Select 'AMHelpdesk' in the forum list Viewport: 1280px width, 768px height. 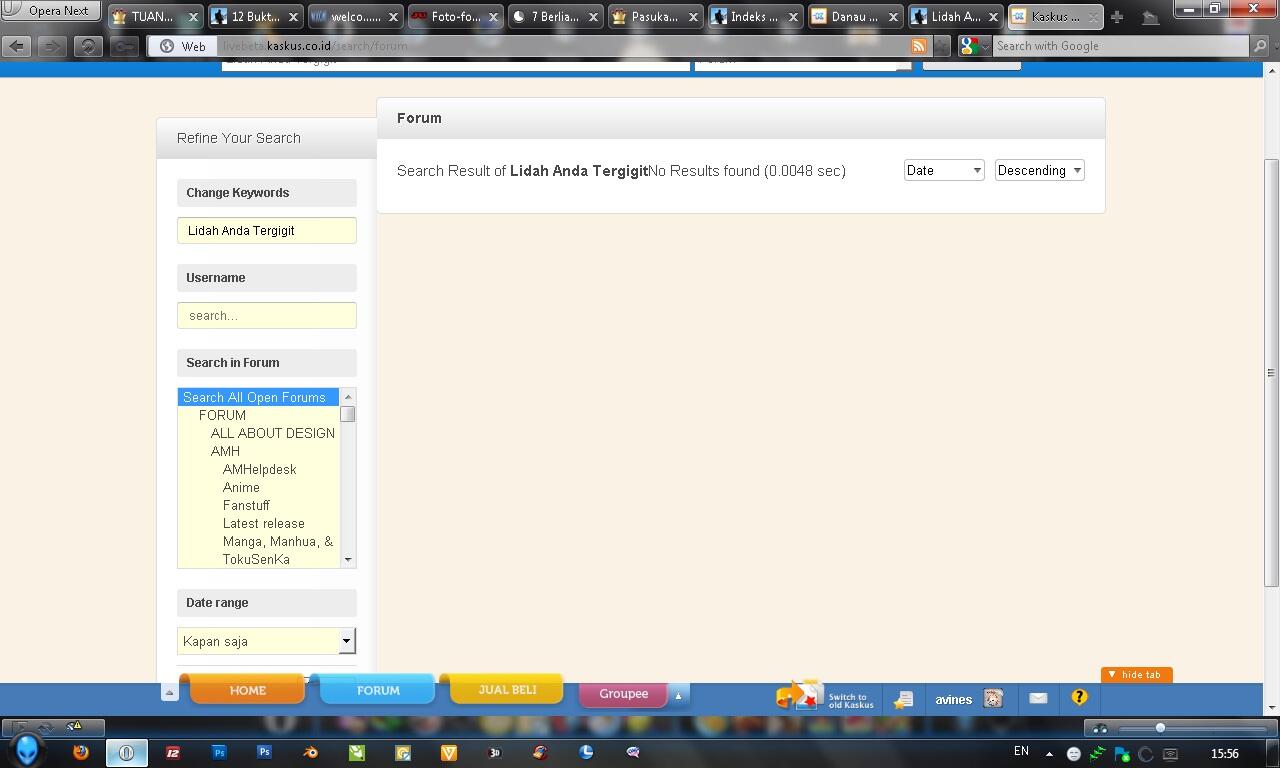[x=259, y=469]
